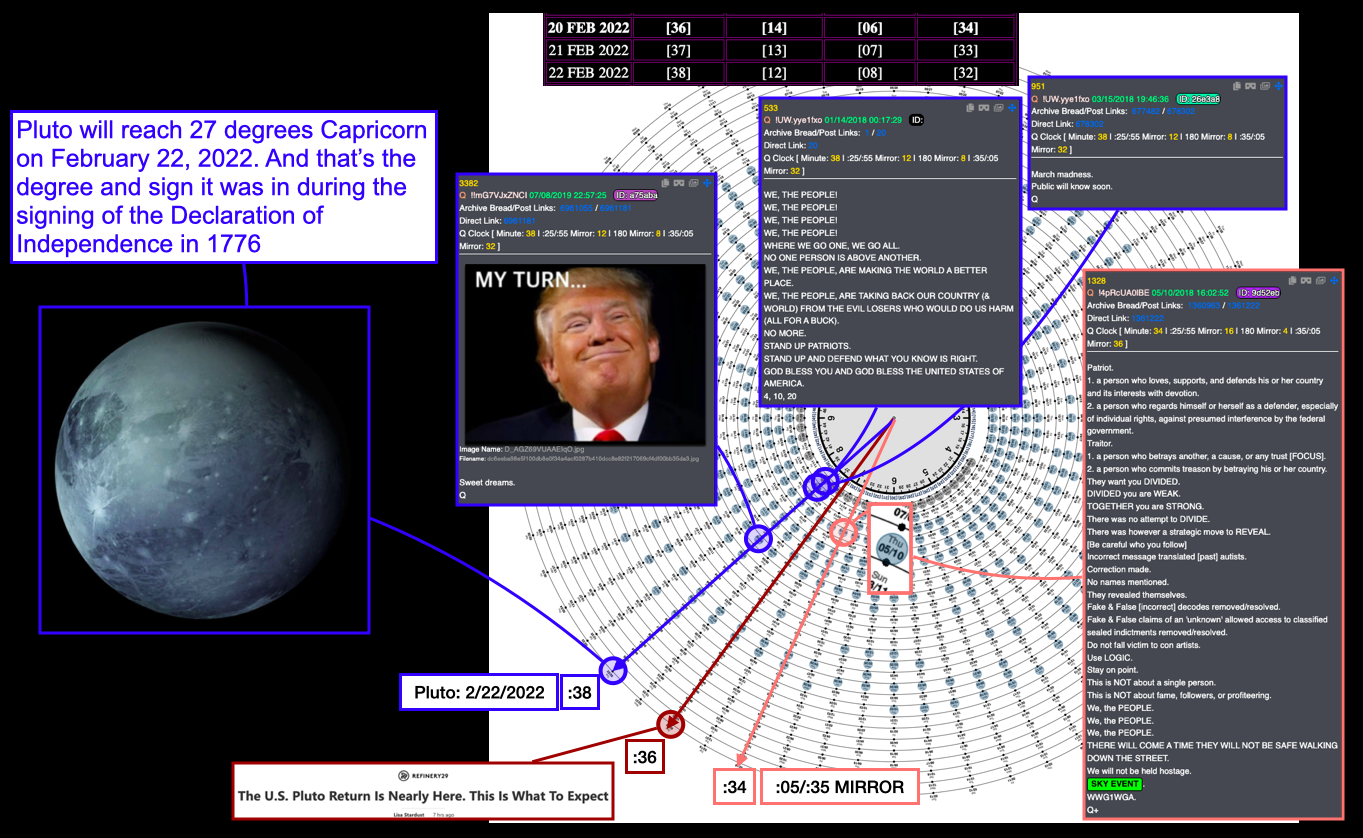Open the MY TURN image in post 3382
The height and width of the screenshot is (838, 1363).
[585, 353]
